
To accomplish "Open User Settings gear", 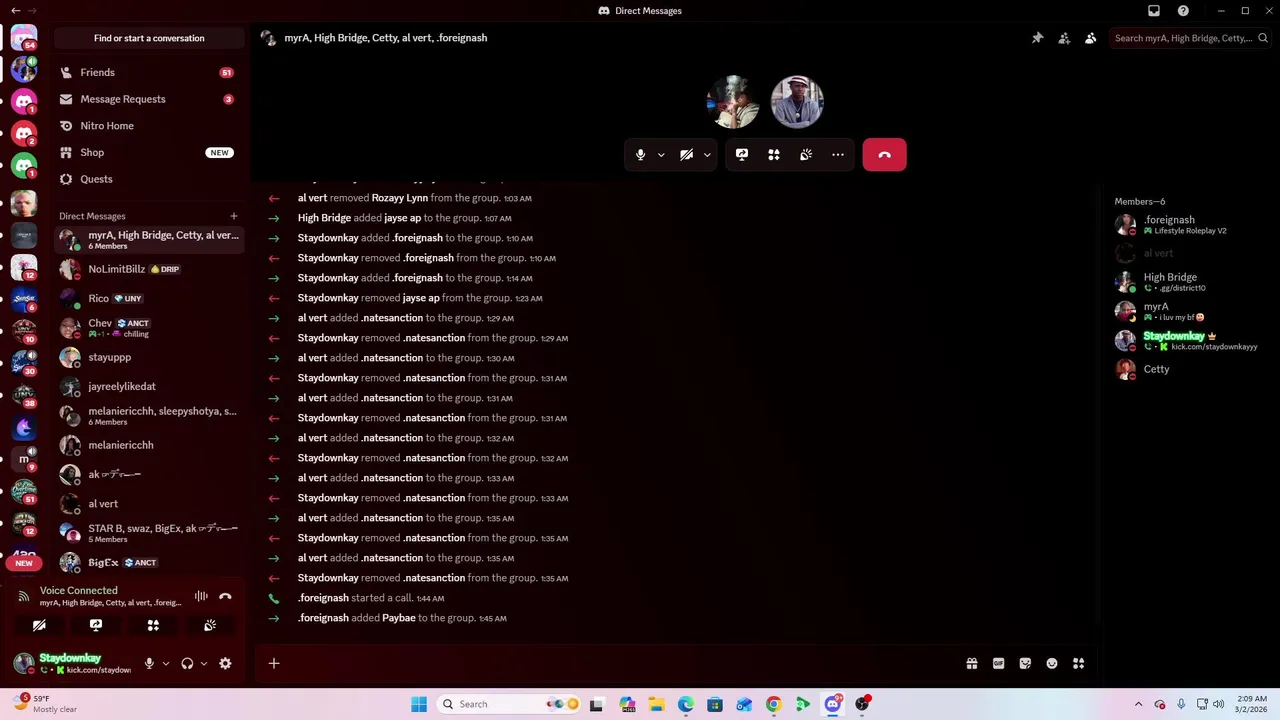I will [225, 663].
